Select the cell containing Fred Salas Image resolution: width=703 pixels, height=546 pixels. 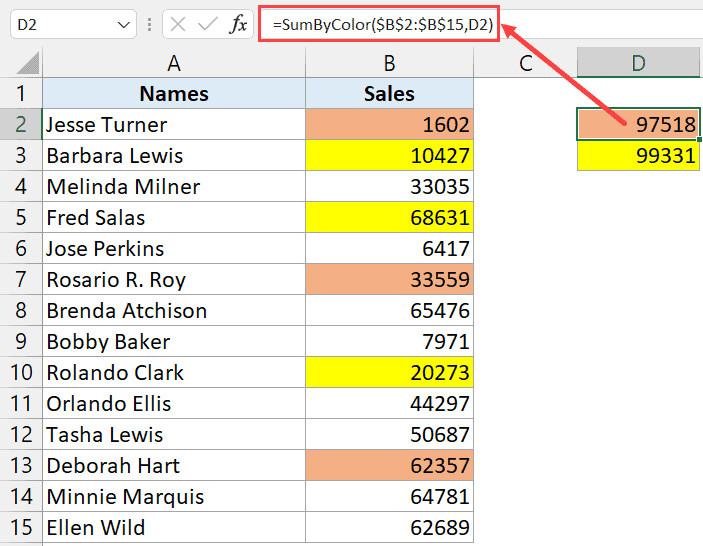tap(174, 218)
